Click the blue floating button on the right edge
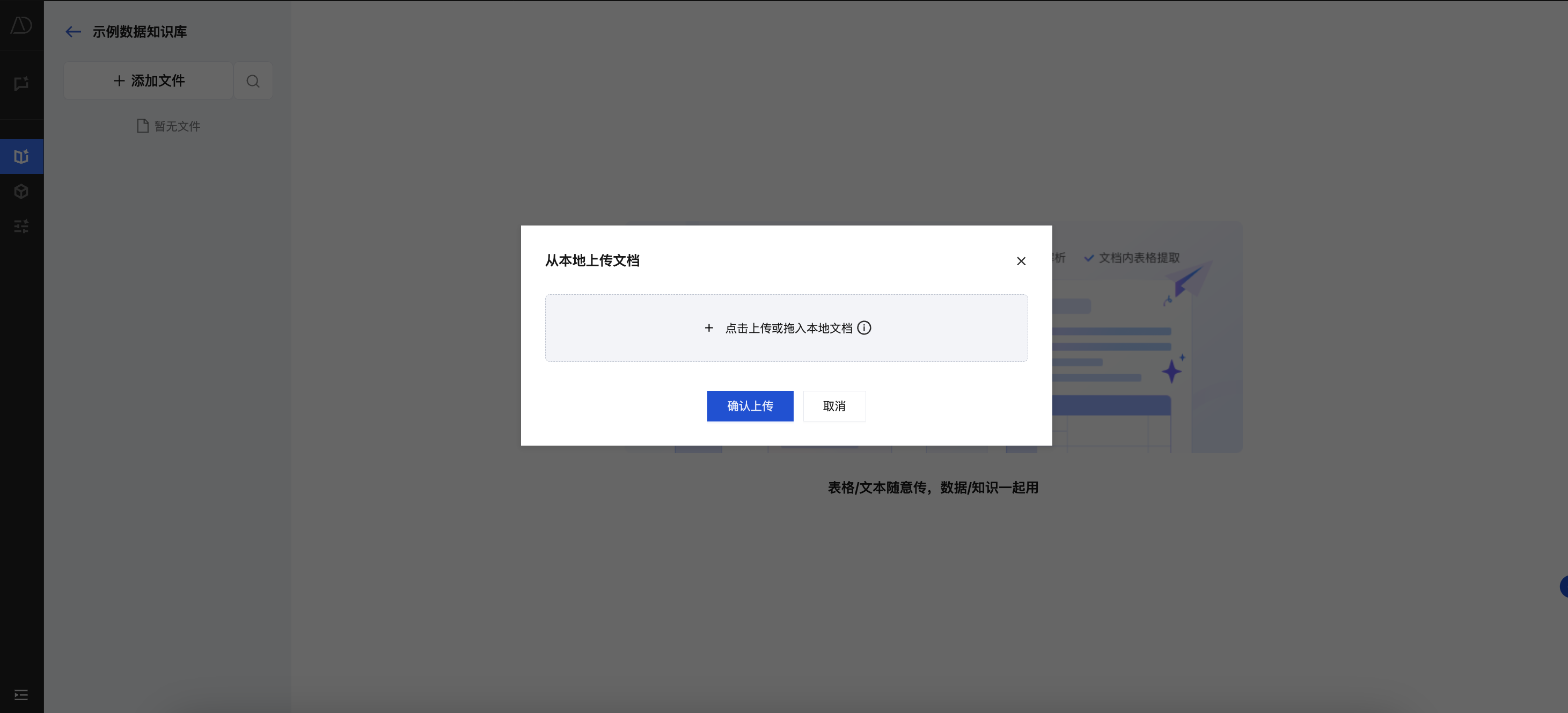This screenshot has width=1568, height=713. coord(1563,586)
